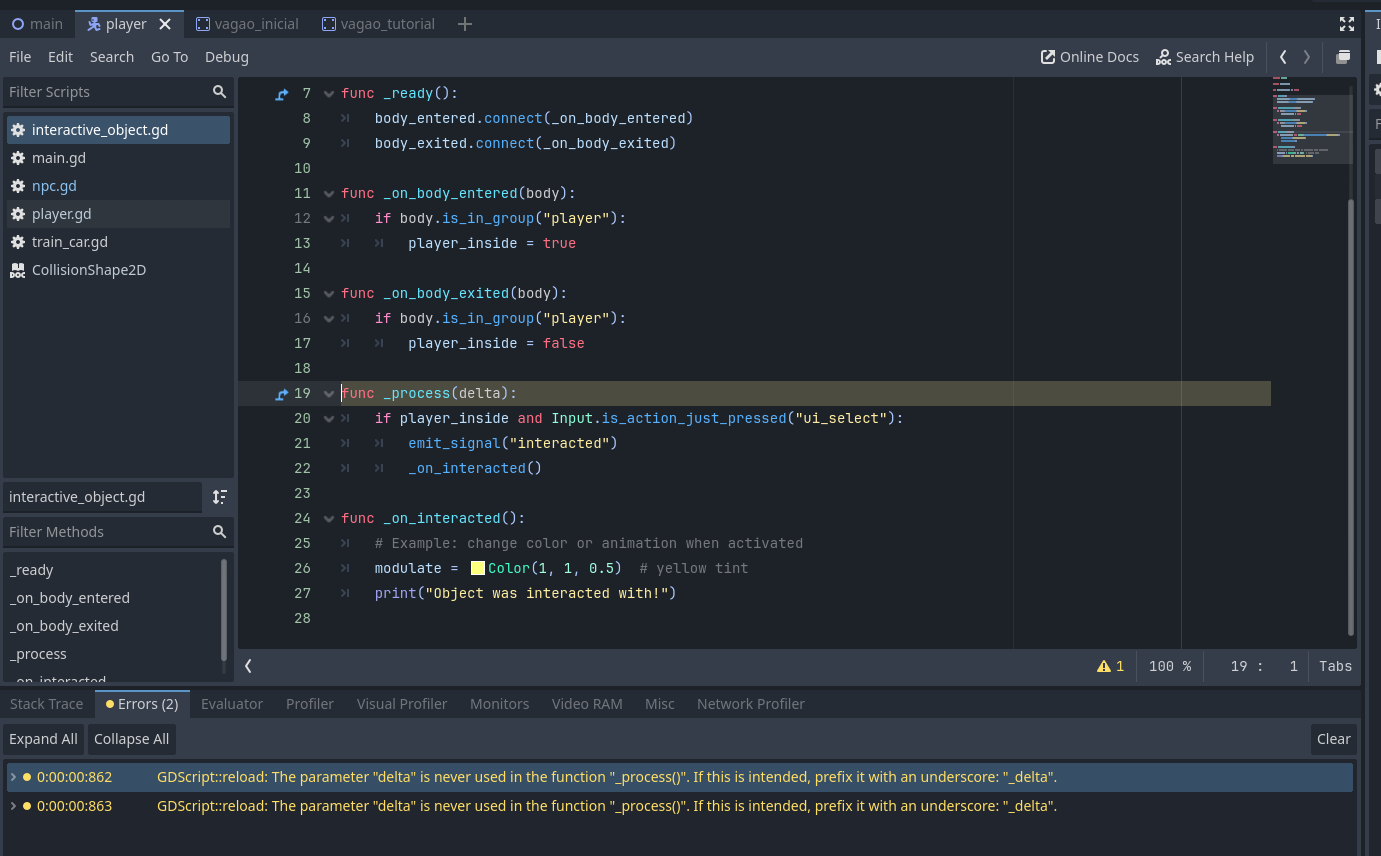
Task: Click the method sort toggle icon
Action: pyautogui.click(x=220, y=497)
